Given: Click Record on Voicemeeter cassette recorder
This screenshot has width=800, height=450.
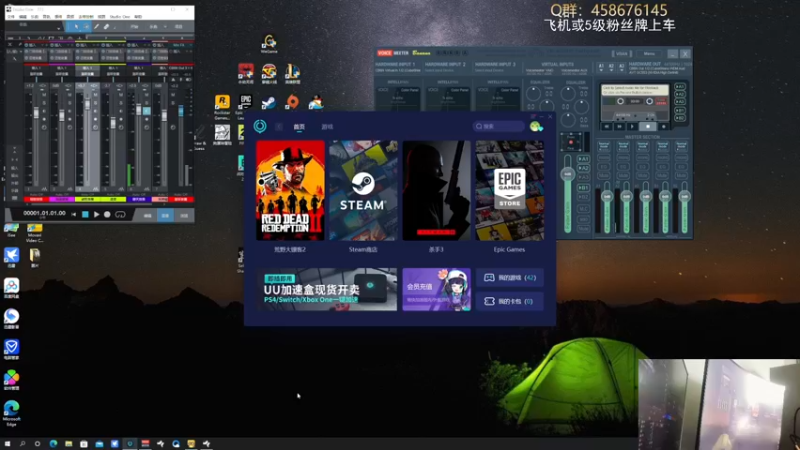Looking at the screenshot, I should point(663,126).
